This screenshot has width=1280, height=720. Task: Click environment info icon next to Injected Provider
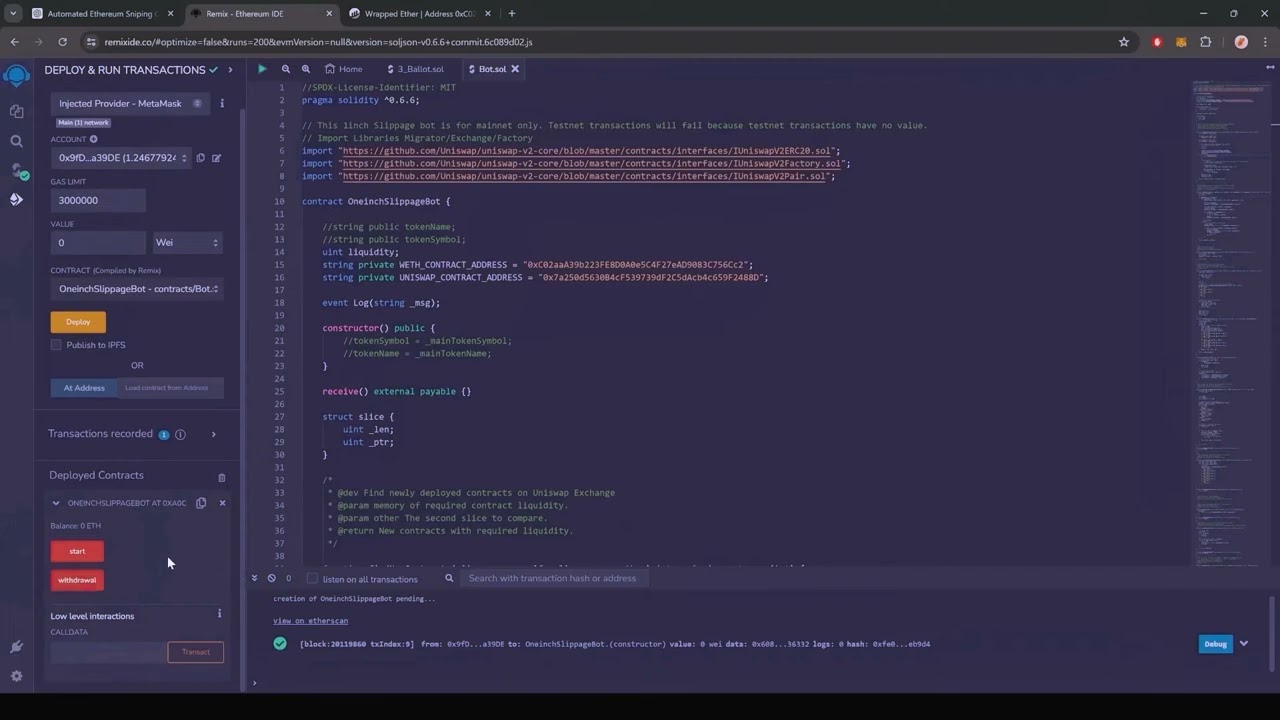click(x=222, y=103)
